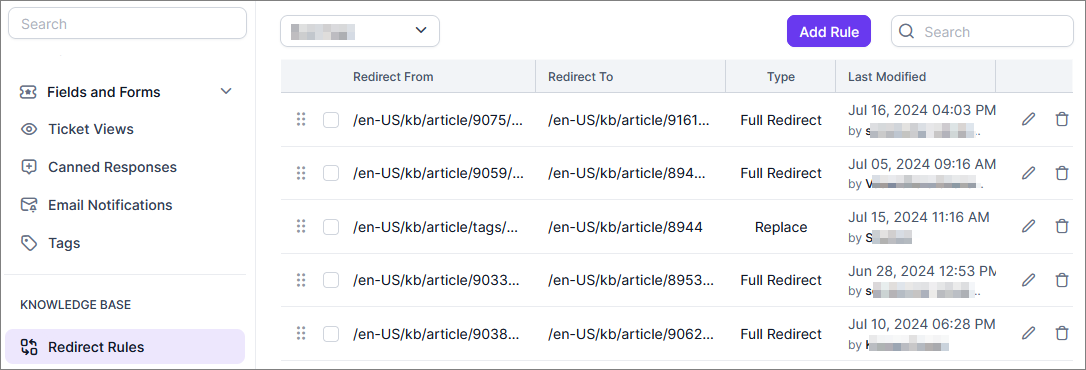The width and height of the screenshot is (1086, 370).
Task: Edit the 9033 redirect rule
Action: click(x=1029, y=280)
